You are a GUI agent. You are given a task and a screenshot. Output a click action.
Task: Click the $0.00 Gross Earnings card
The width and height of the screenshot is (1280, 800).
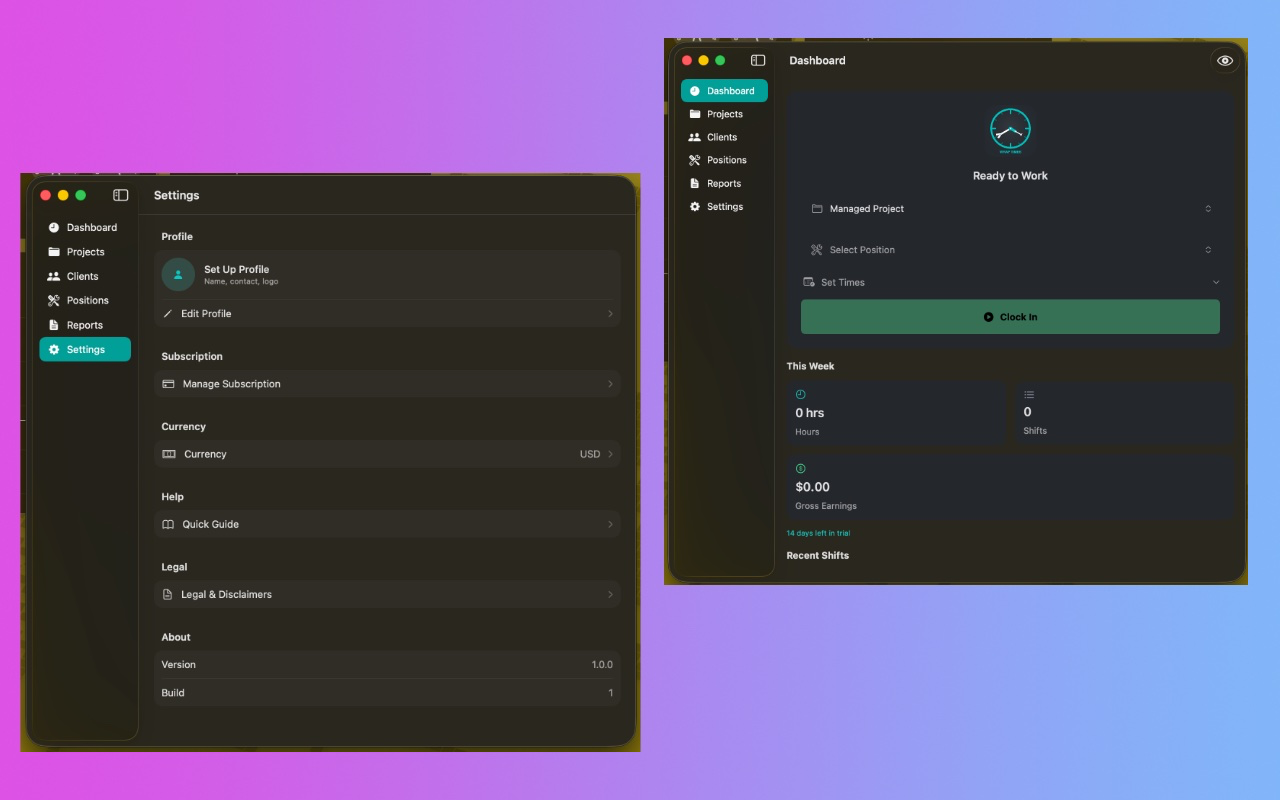pos(1010,487)
